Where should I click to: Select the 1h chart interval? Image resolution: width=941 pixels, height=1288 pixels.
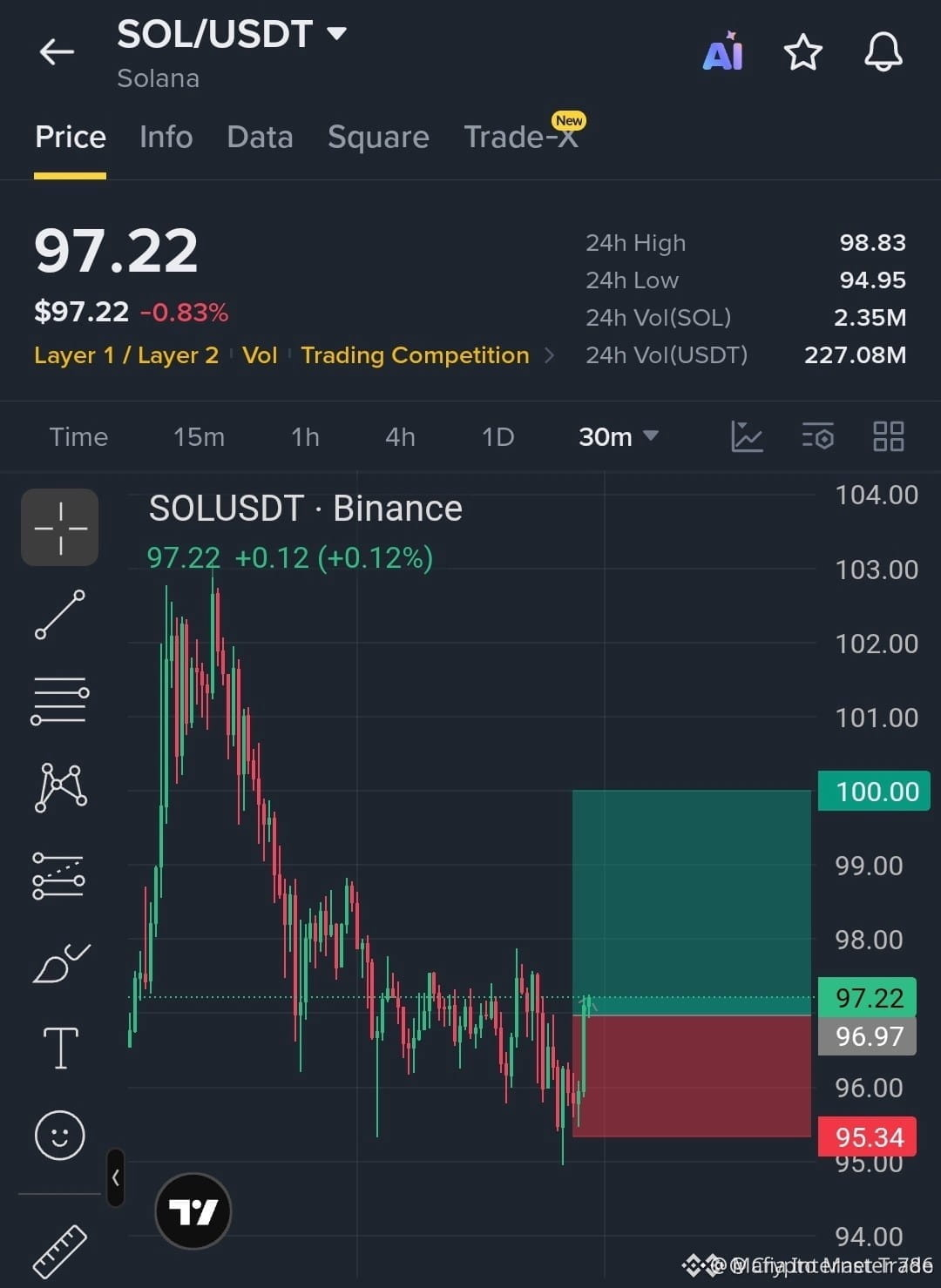[305, 436]
